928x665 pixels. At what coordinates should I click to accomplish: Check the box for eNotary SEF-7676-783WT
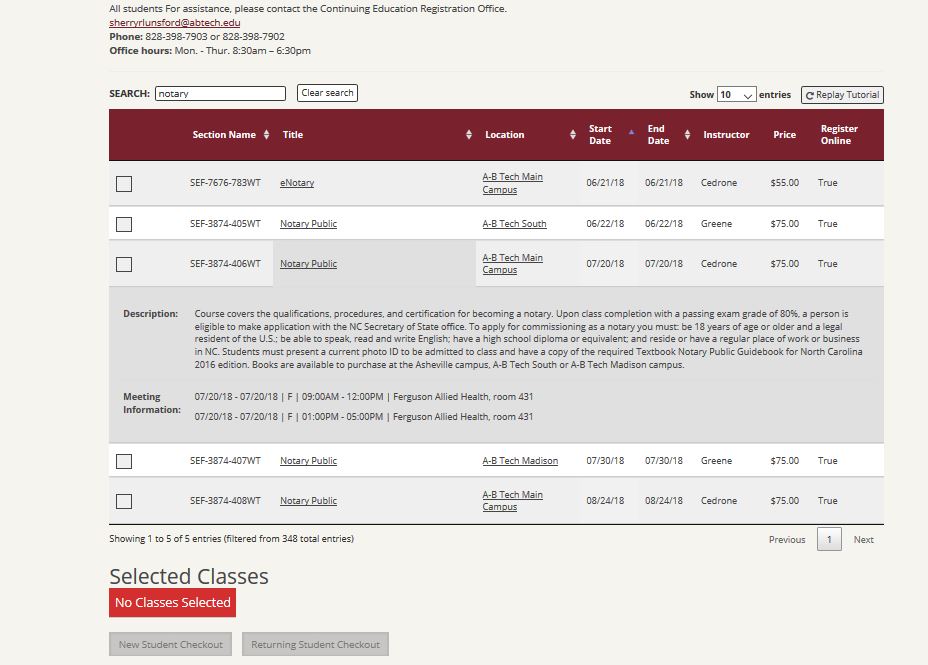(x=123, y=182)
